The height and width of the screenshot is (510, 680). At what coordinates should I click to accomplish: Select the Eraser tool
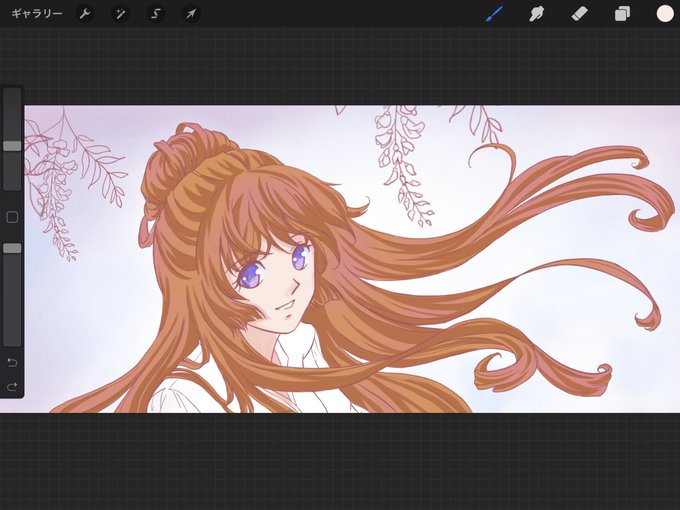[579, 14]
